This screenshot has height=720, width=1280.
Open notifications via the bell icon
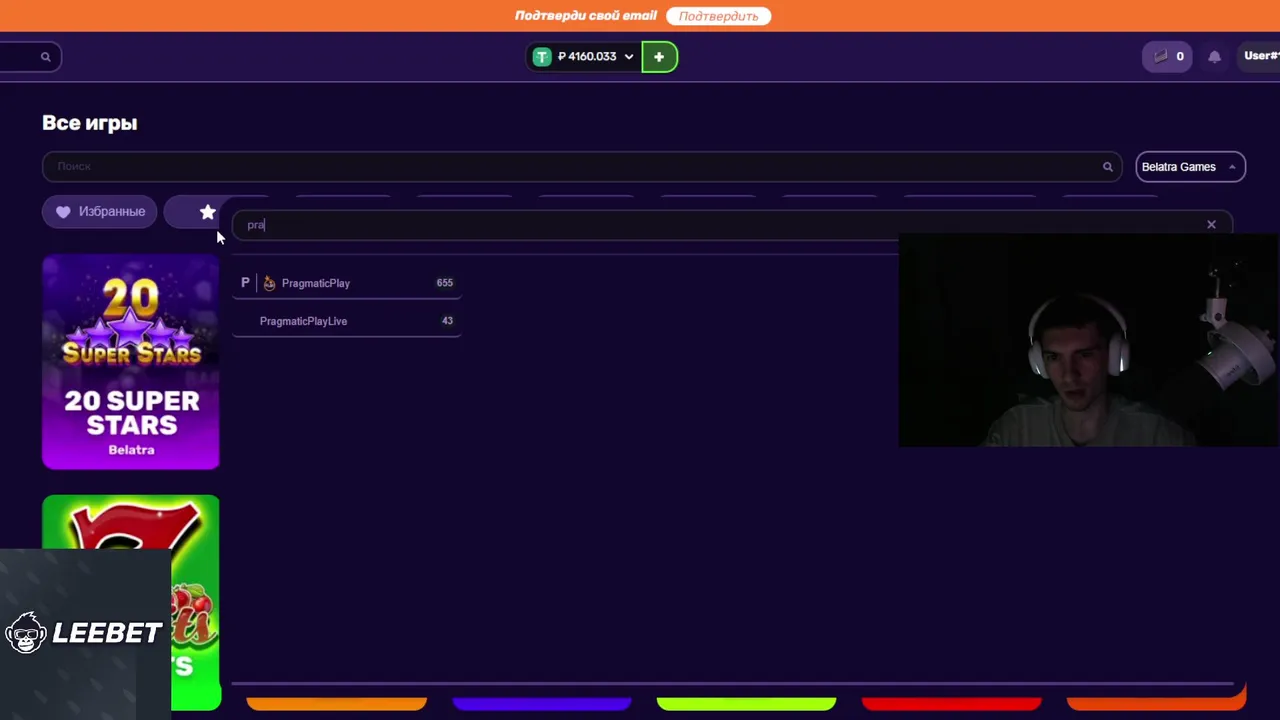point(1214,57)
